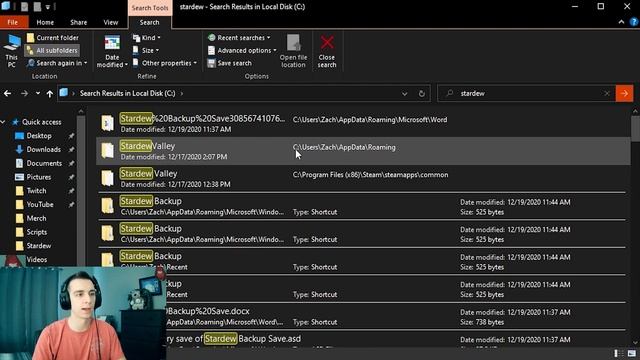Viewport: 640px width, 360px height.
Task: Switch to Details view icon in status bar
Action: (x=618, y=353)
